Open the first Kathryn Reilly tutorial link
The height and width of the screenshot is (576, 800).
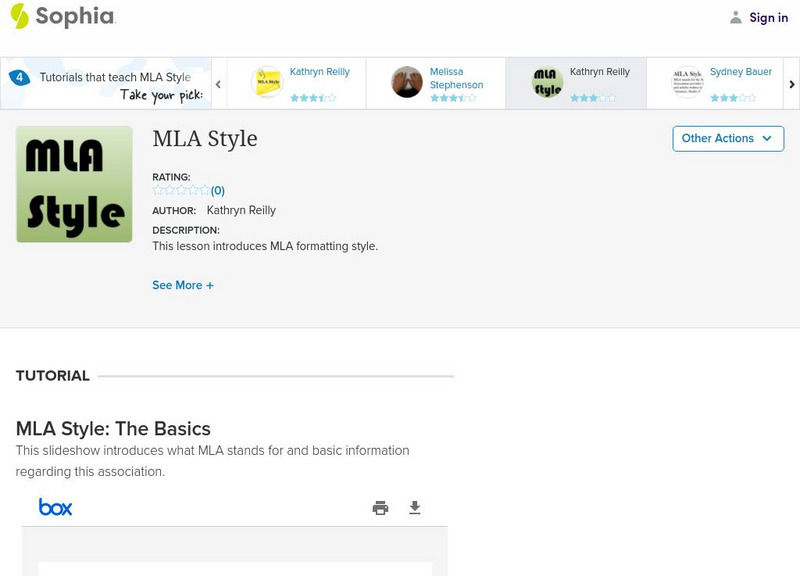tap(319, 72)
